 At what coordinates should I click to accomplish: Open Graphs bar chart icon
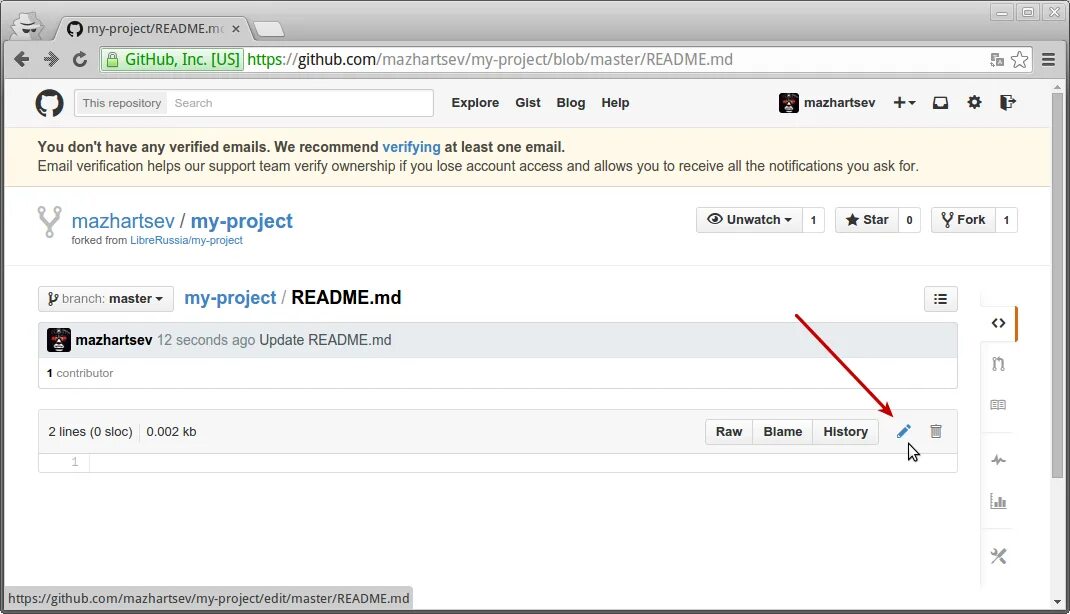point(998,501)
